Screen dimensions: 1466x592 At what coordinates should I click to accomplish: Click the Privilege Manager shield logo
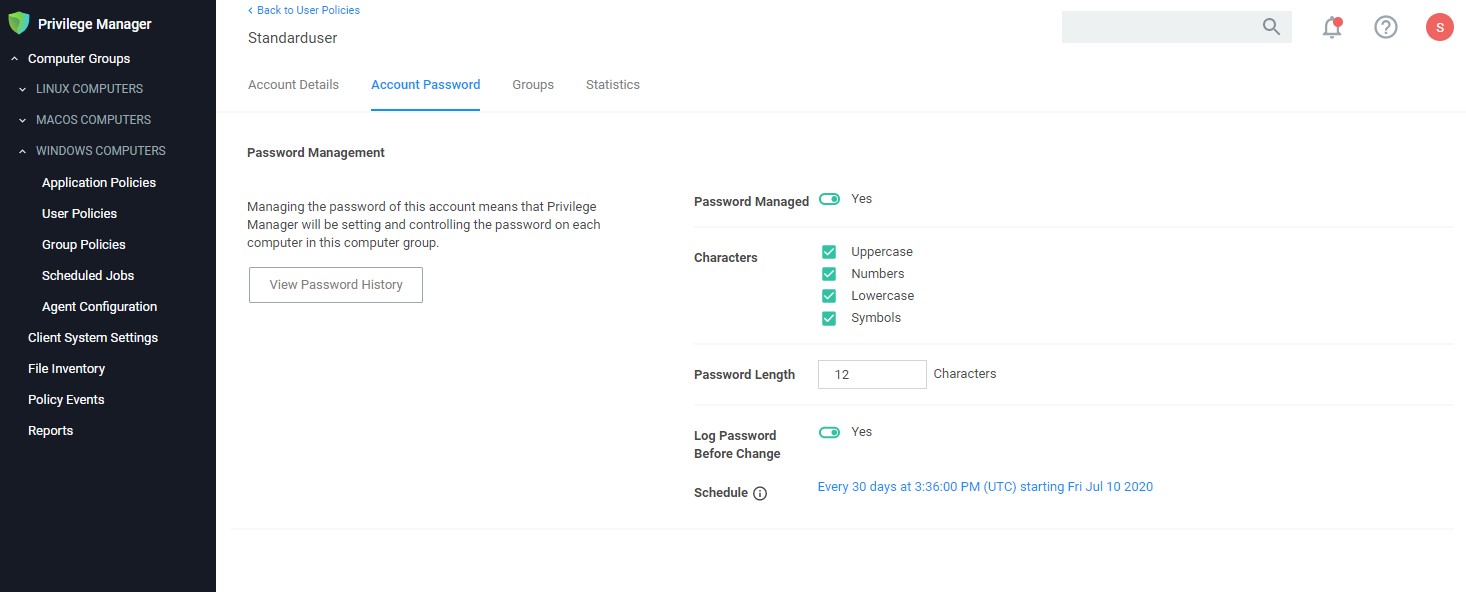(x=19, y=23)
